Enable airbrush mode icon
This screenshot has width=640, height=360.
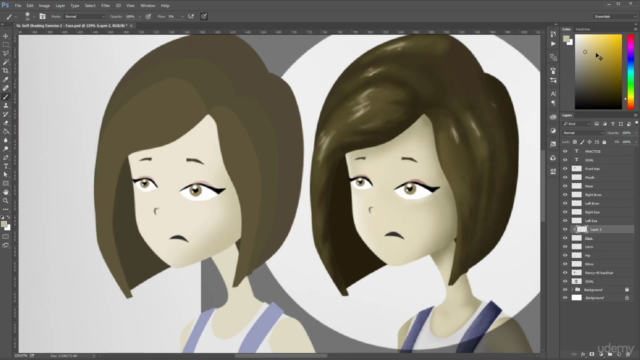[x=191, y=16]
